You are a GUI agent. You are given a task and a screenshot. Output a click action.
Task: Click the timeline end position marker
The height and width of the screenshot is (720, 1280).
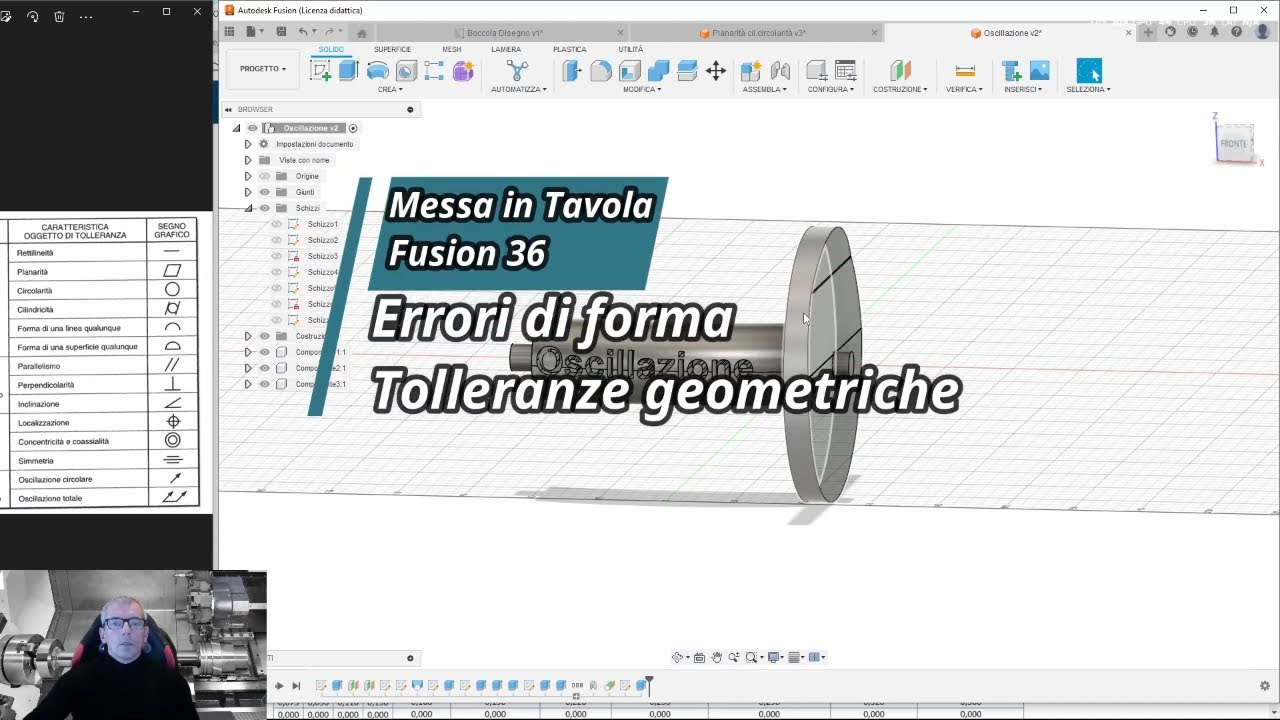pyautogui.click(x=649, y=684)
